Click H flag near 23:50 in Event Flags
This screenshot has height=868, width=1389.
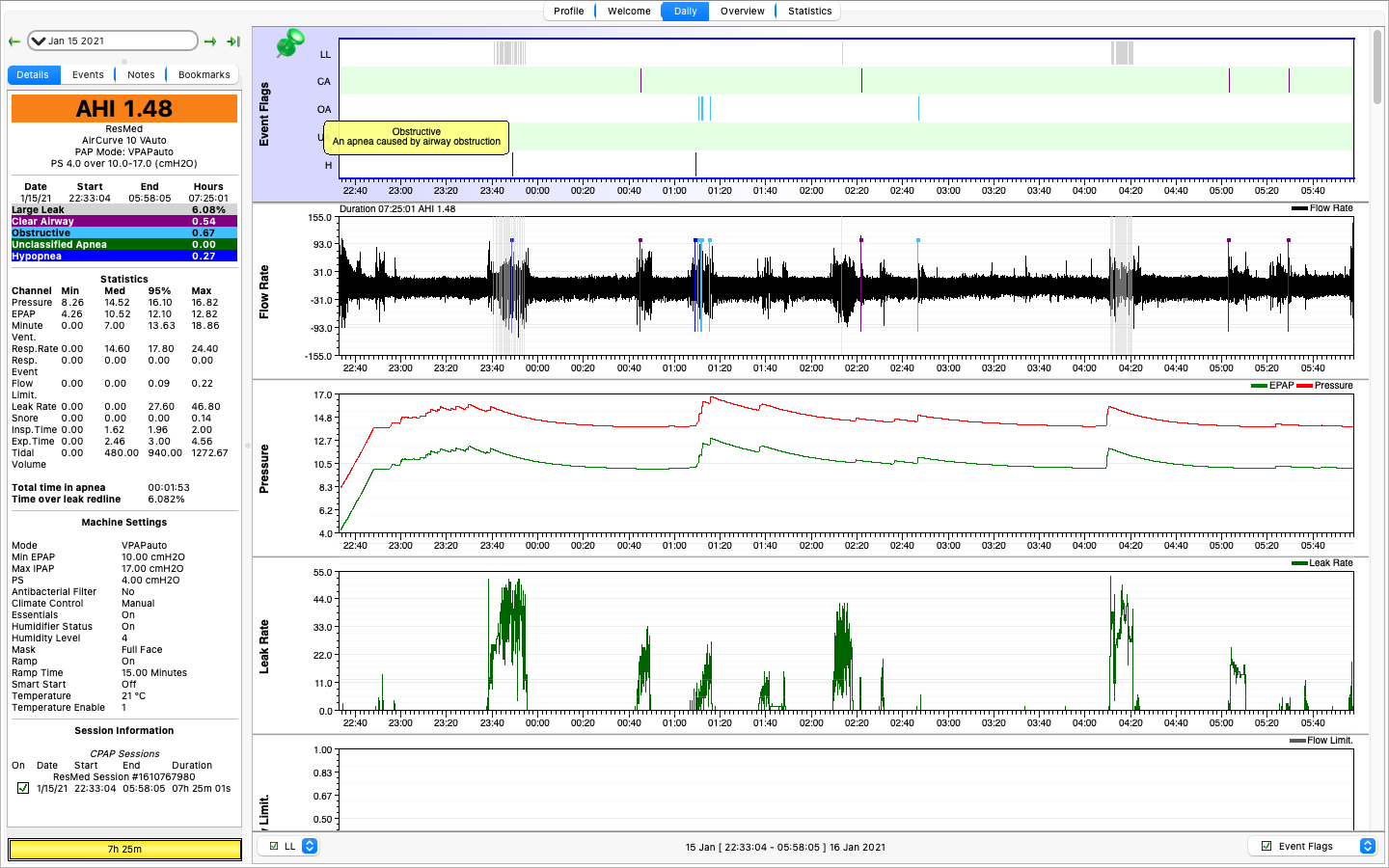pos(512,165)
